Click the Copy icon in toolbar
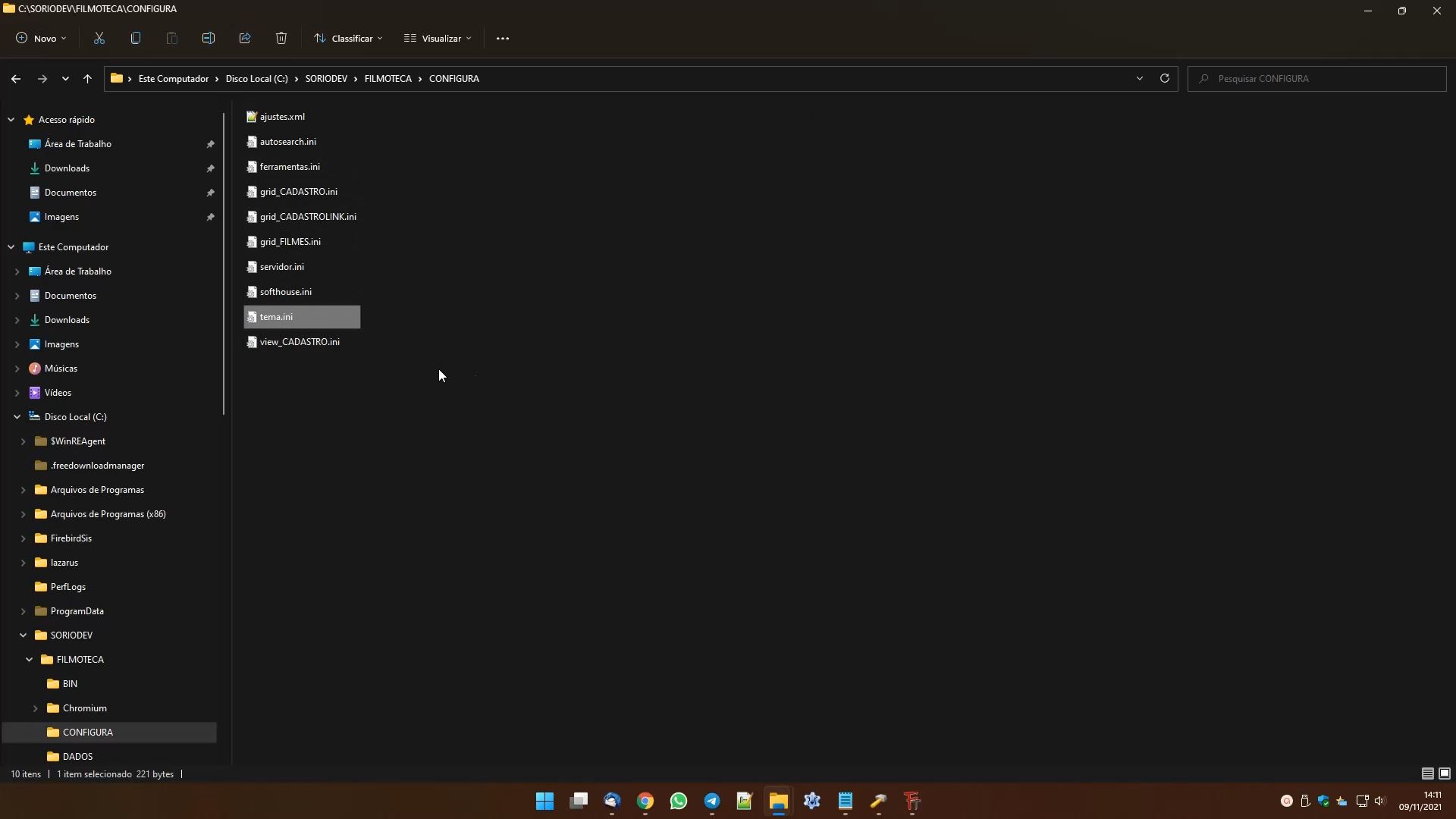 136,38
